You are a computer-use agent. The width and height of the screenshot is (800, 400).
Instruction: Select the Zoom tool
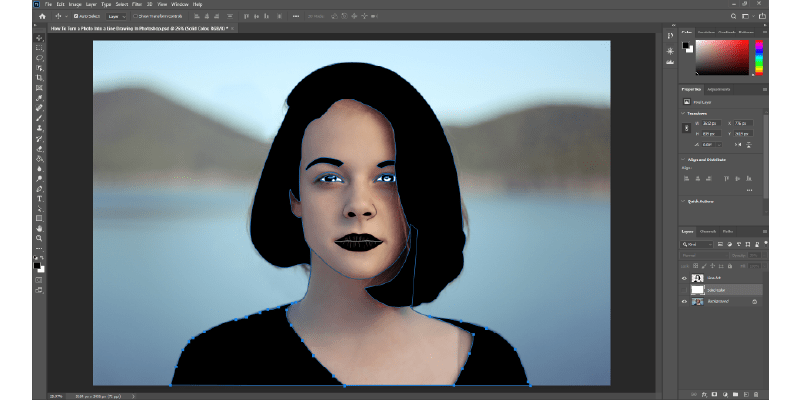point(39,238)
